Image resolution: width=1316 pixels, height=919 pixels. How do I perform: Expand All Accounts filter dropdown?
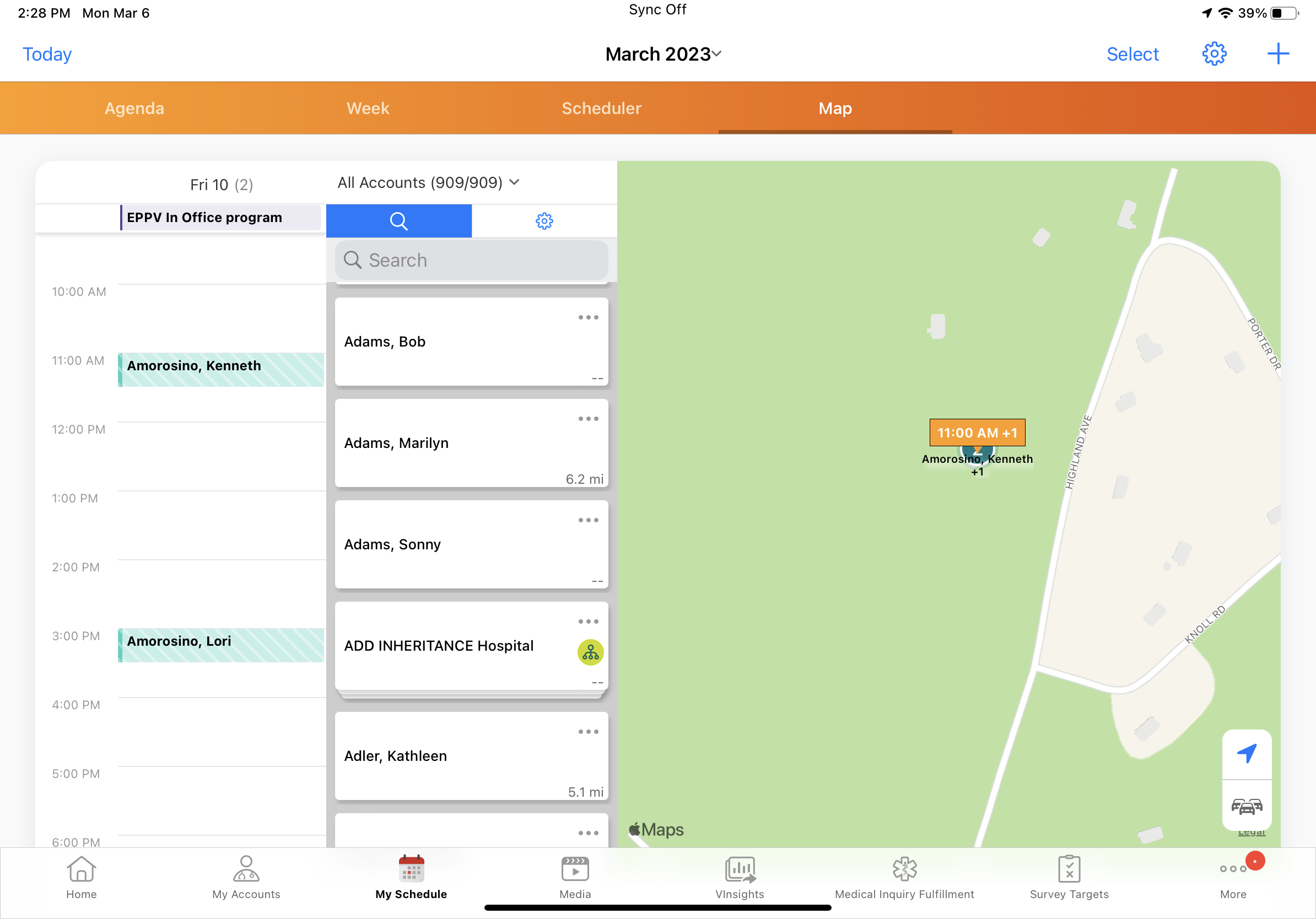(x=428, y=183)
